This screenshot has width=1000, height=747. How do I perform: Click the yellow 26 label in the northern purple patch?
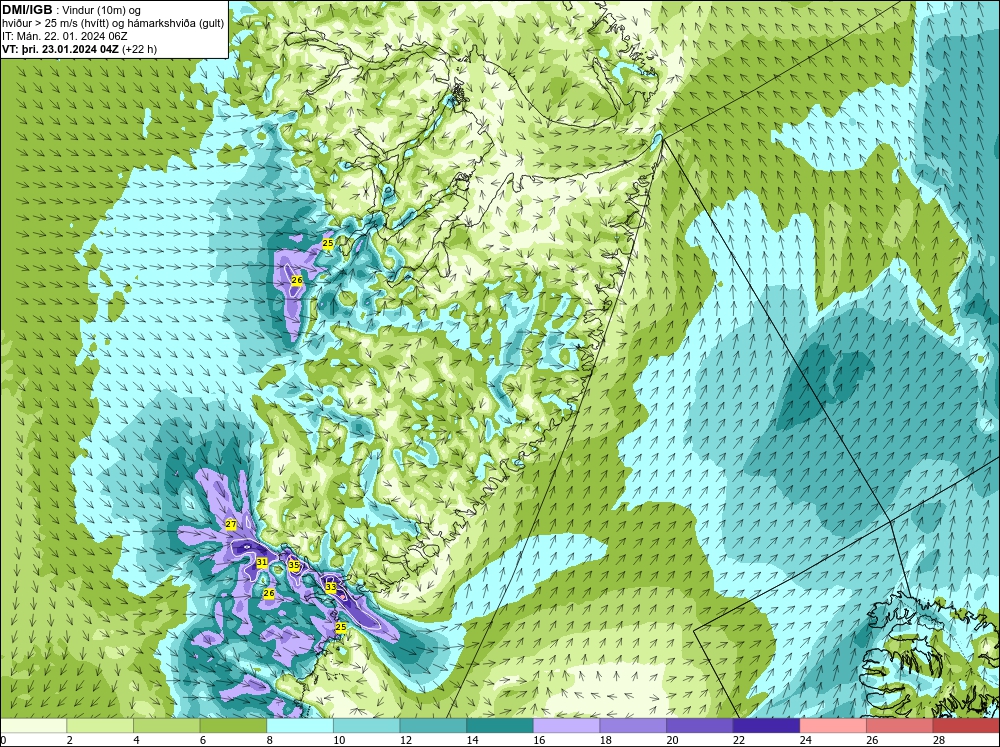tap(297, 279)
